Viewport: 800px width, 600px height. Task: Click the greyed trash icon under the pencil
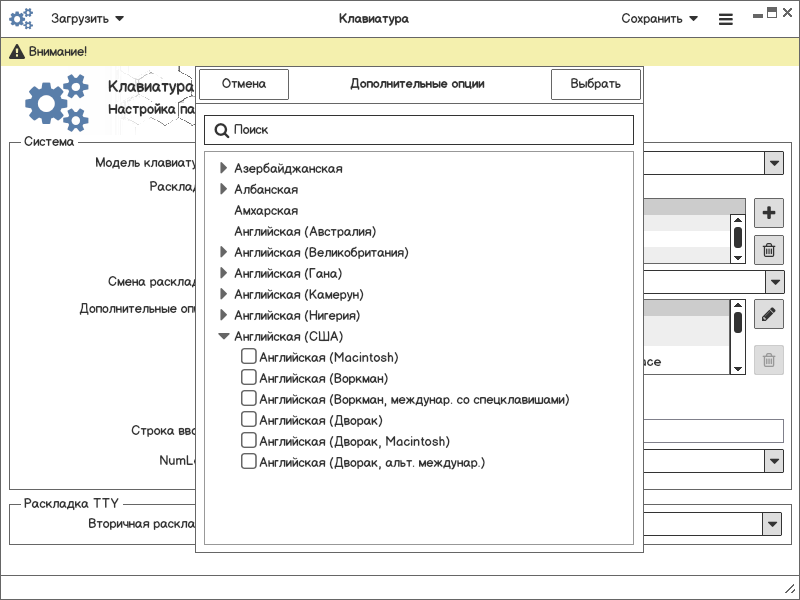[x=769, y=360]
